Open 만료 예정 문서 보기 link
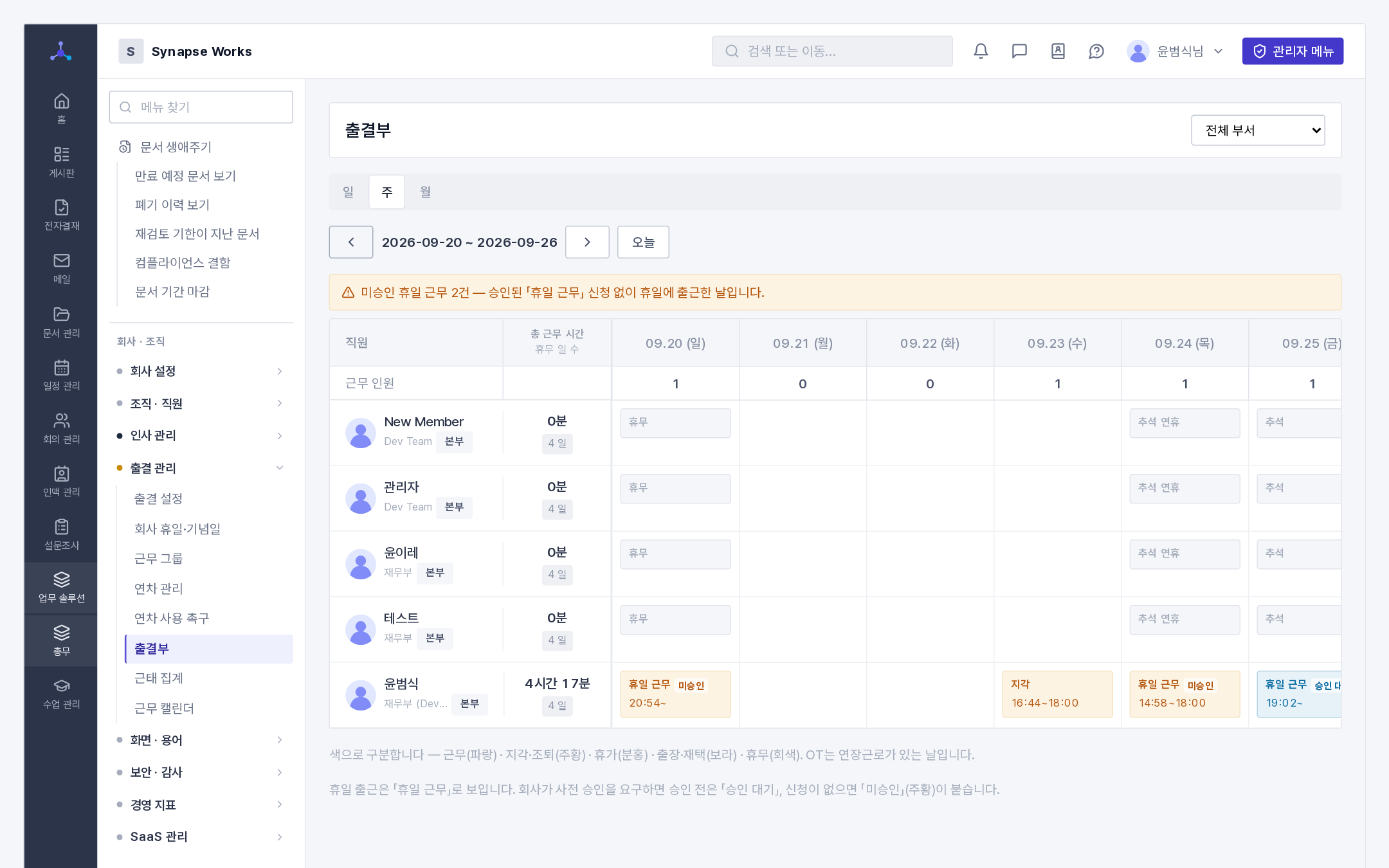Screen dimensions: 1389x868 click(185, 176)
